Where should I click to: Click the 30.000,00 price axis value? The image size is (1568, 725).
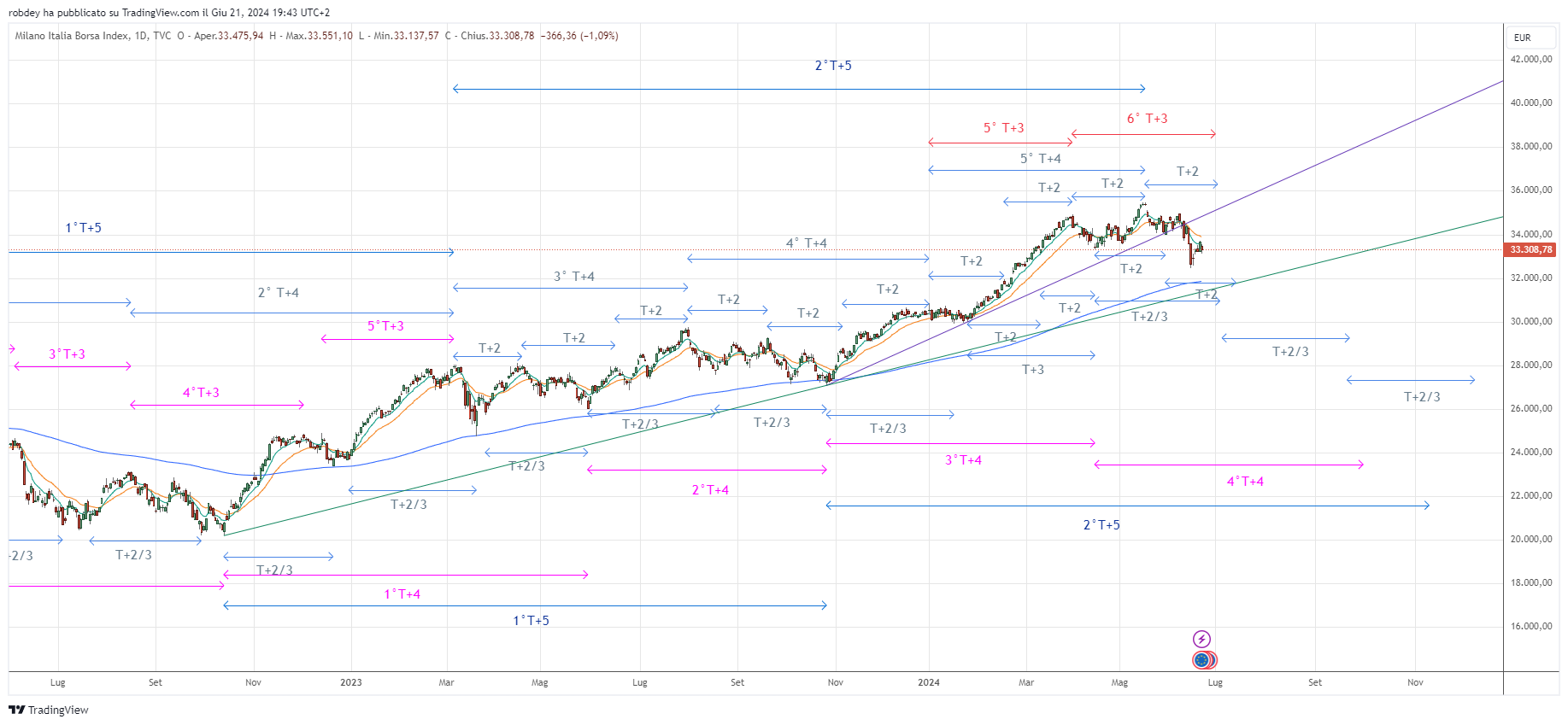1531,321
